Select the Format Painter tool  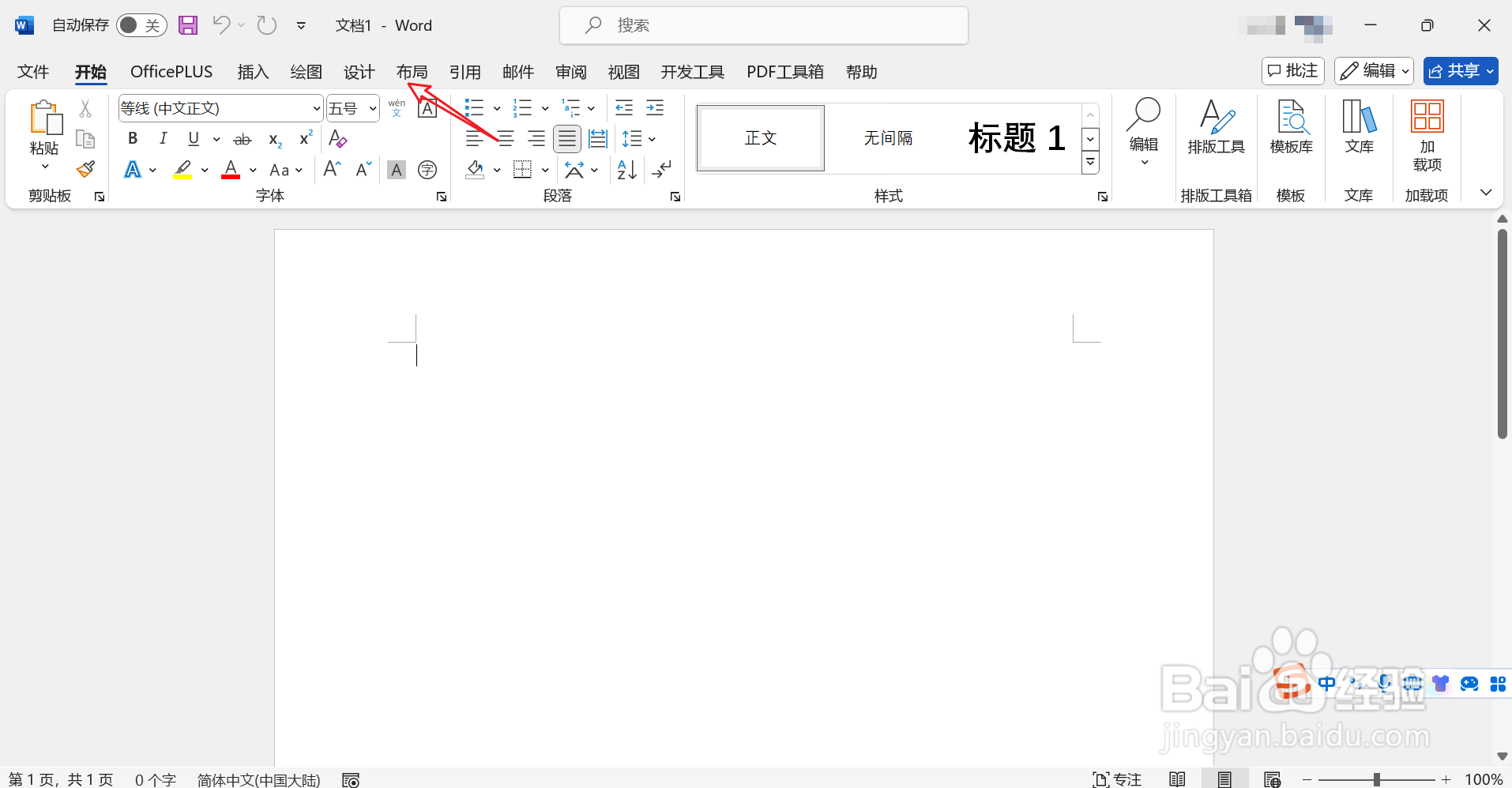[85, 169]
